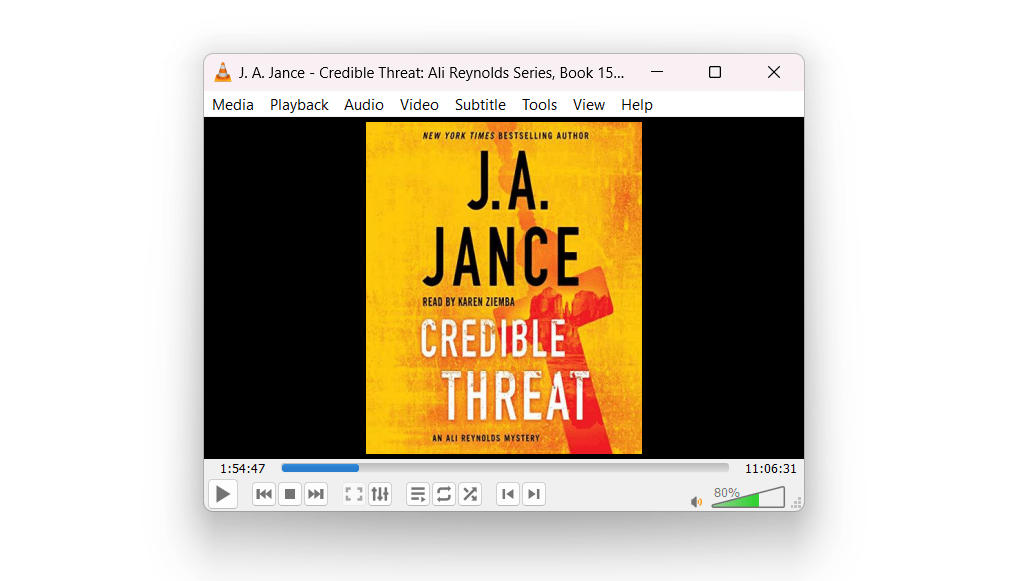Toggle the playlist view icon
Image resolution: width=1012 pixels, height=581 pixels.
point(418,494)
